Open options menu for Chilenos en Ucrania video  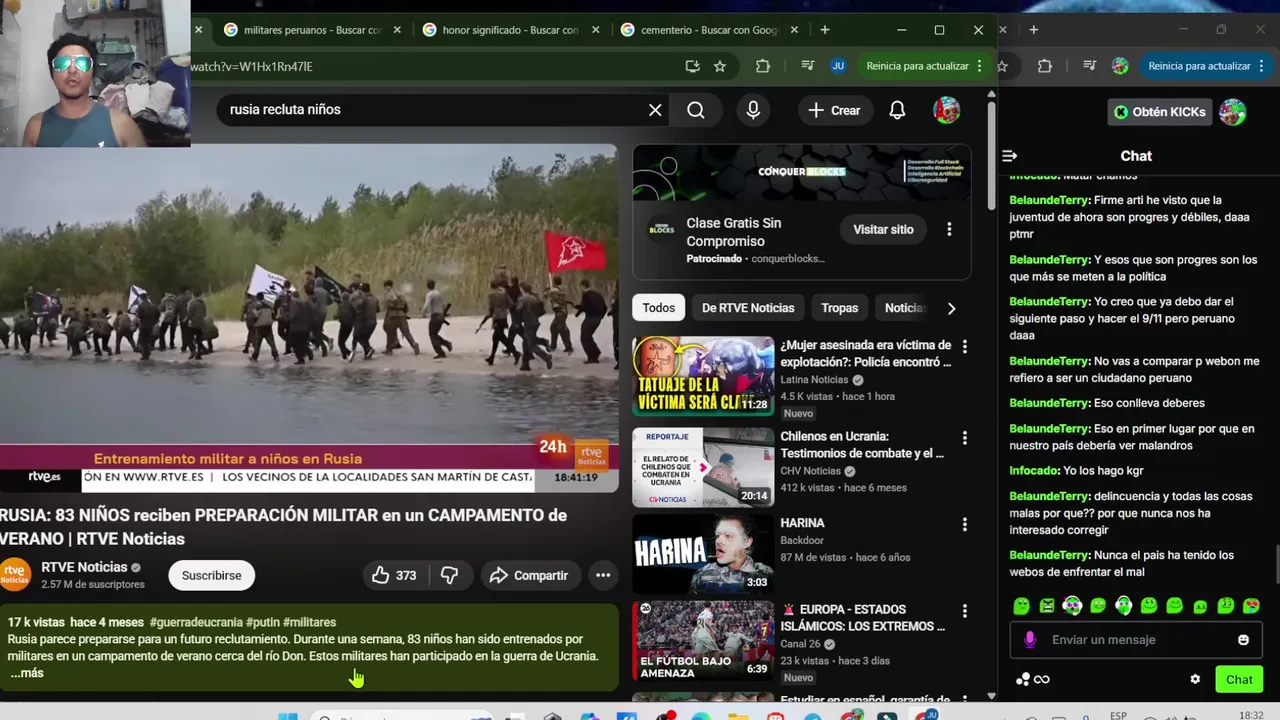pos(964,438)
